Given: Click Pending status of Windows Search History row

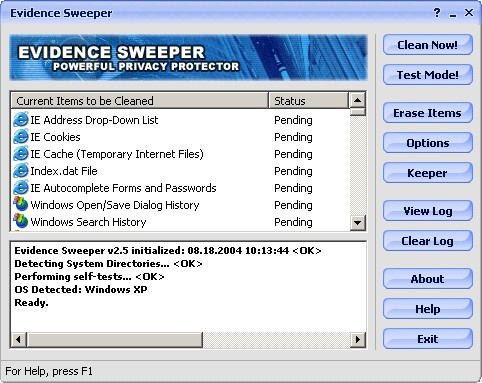Looking at the screenshot, I should [x=293, y=222].
